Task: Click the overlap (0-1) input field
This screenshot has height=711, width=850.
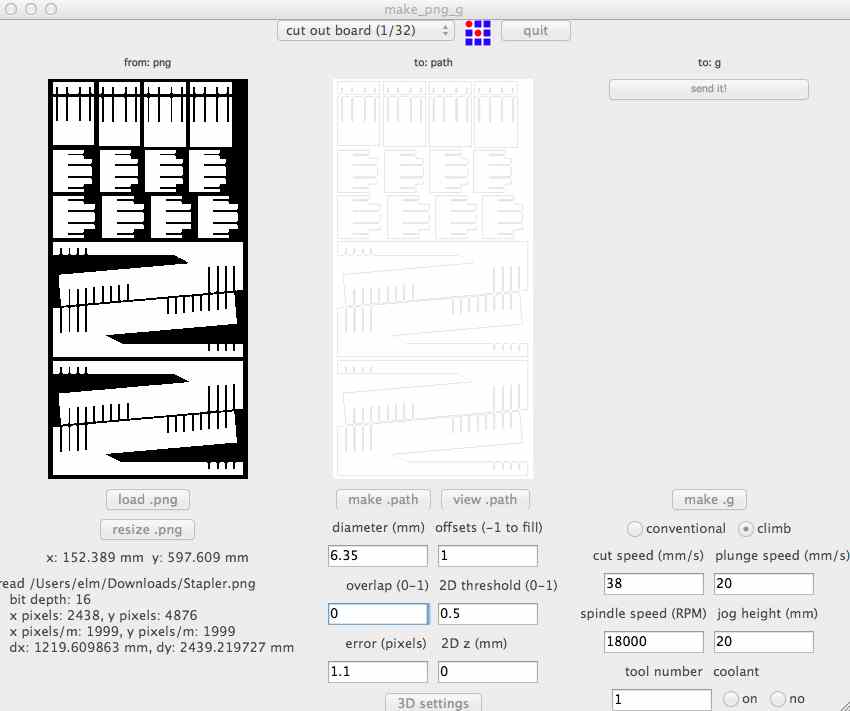Action: (378, 614)
